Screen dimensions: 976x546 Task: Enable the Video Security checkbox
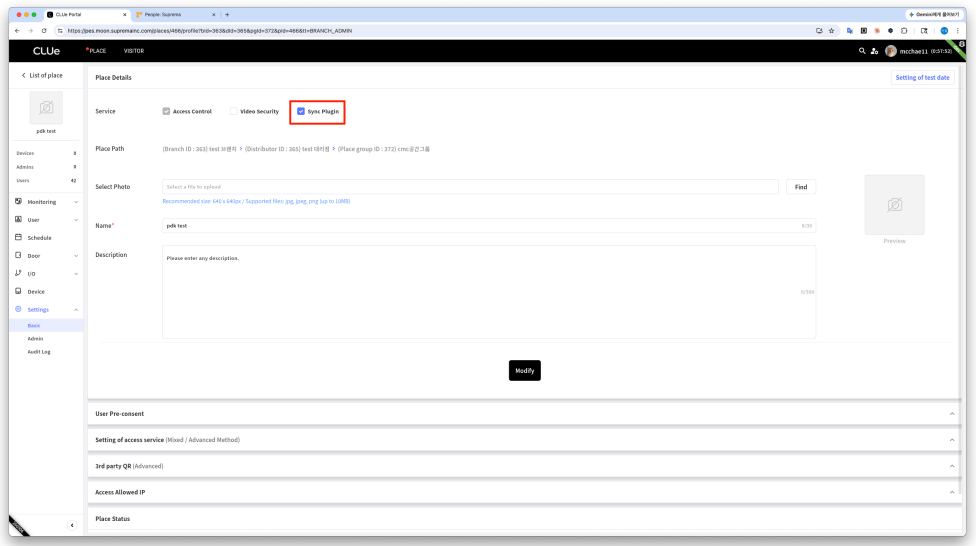(x=233, y=111)
